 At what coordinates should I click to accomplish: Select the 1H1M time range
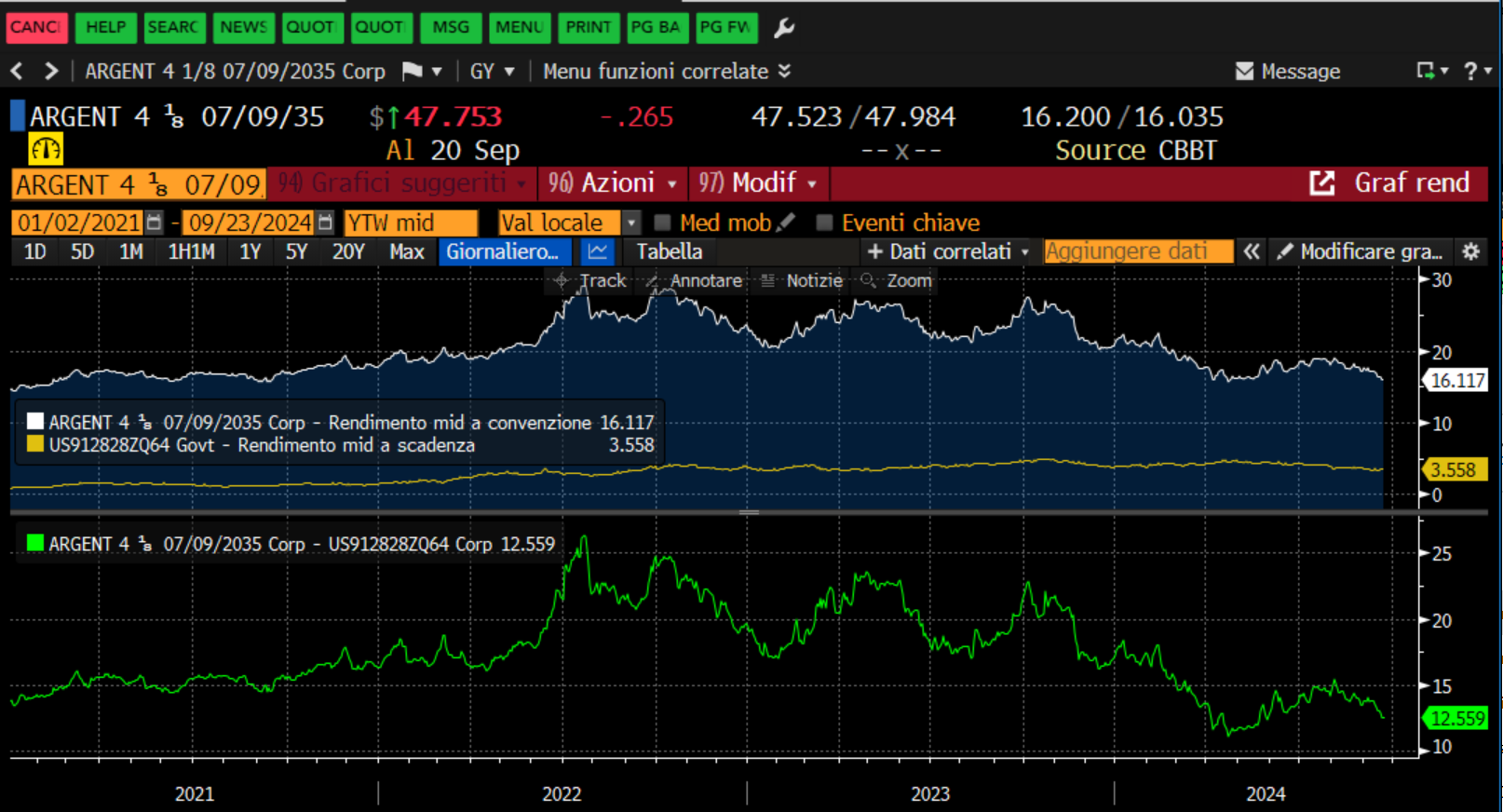click(191, 251)
